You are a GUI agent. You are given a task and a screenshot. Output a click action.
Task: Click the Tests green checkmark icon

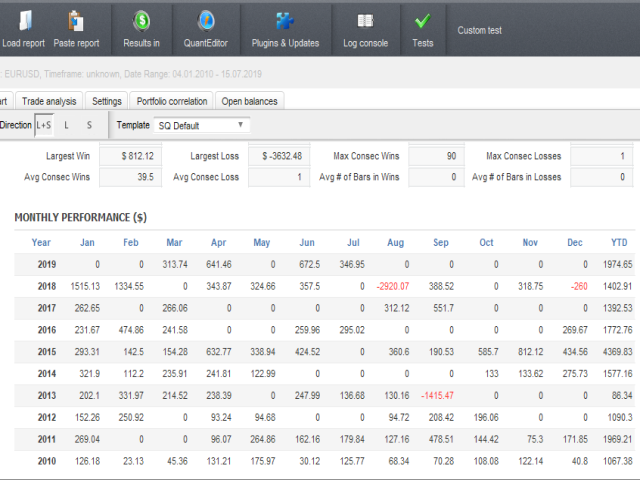point(422,21)
